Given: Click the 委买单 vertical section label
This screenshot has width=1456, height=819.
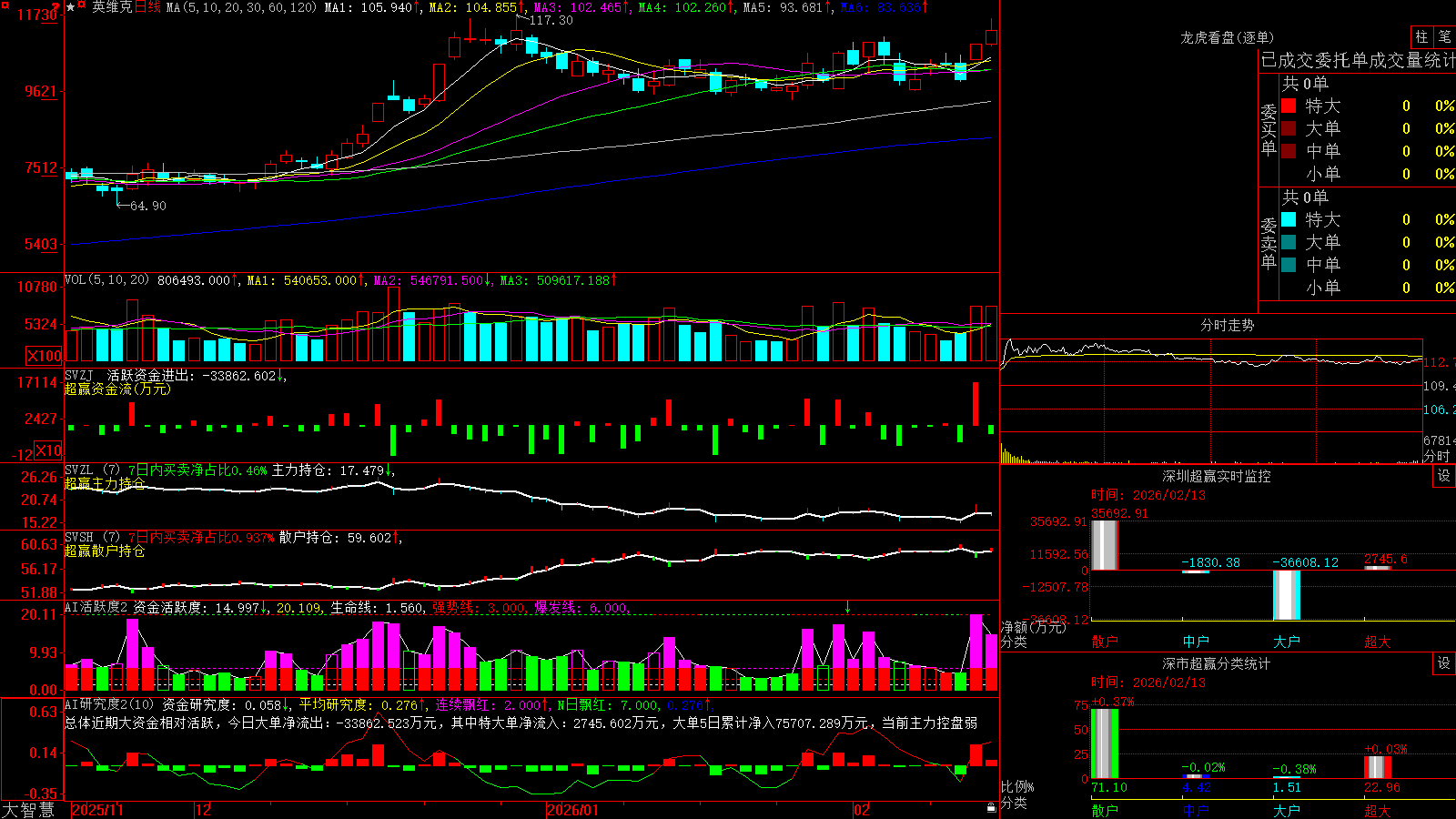Looking at the screenshot, I should [1269, 129].
